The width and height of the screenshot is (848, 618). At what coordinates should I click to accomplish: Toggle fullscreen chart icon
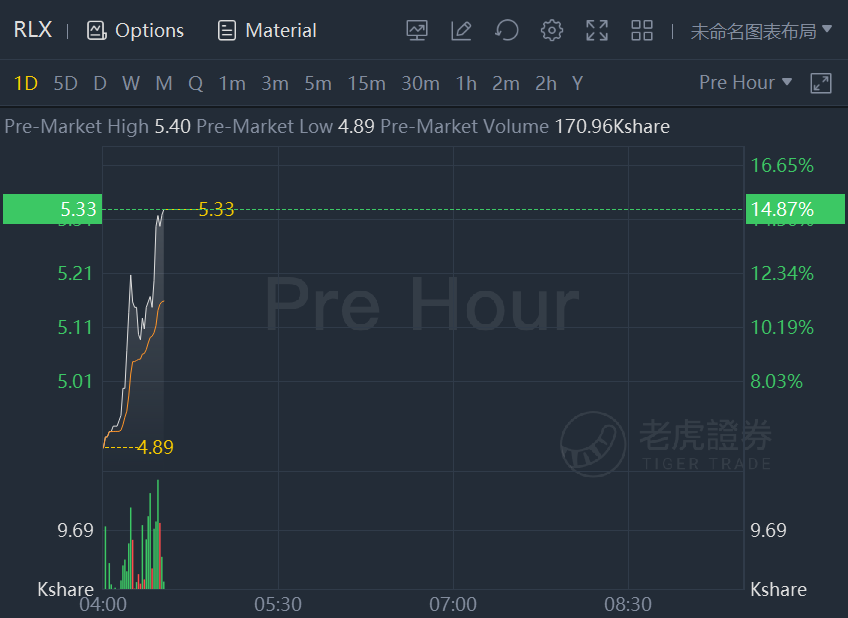[x=597, y=30]
